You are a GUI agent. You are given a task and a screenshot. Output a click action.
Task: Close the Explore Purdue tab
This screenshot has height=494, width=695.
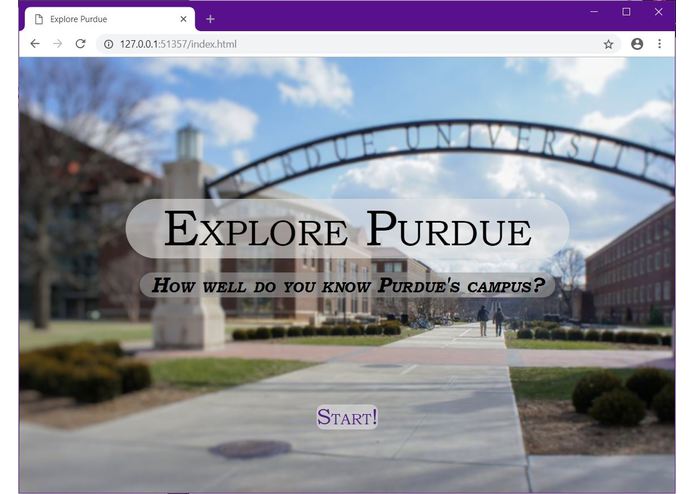click(184, 19)
